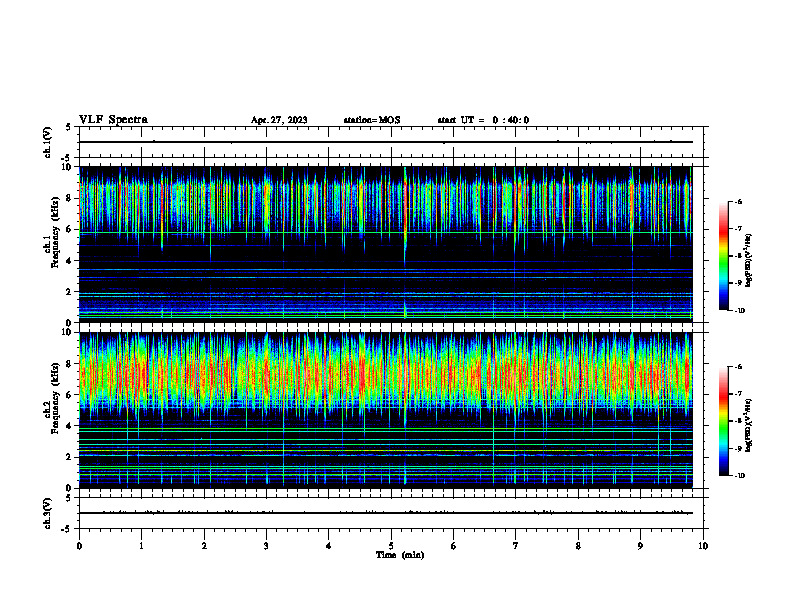The height and width of the screenshot is (612, 792).
Task: Click ch.1 frequency tick label "2"
Action: [69, 291]
